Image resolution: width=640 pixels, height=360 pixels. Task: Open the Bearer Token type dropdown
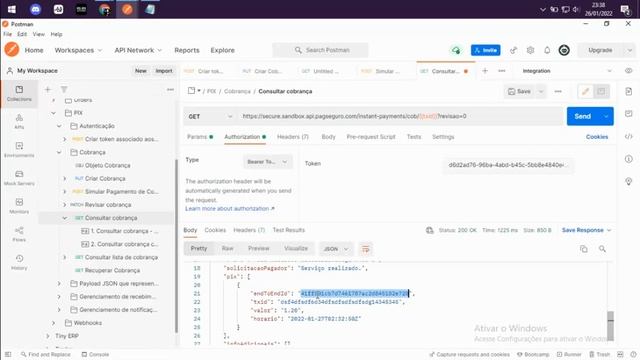267,162
